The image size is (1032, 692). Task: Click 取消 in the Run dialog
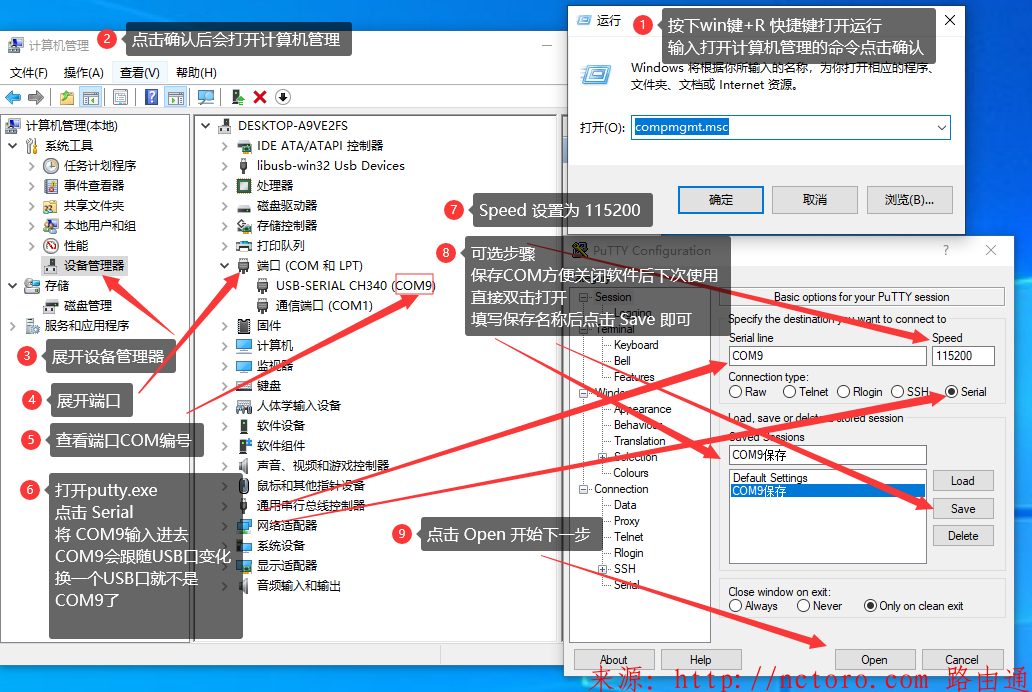(815, 200)
